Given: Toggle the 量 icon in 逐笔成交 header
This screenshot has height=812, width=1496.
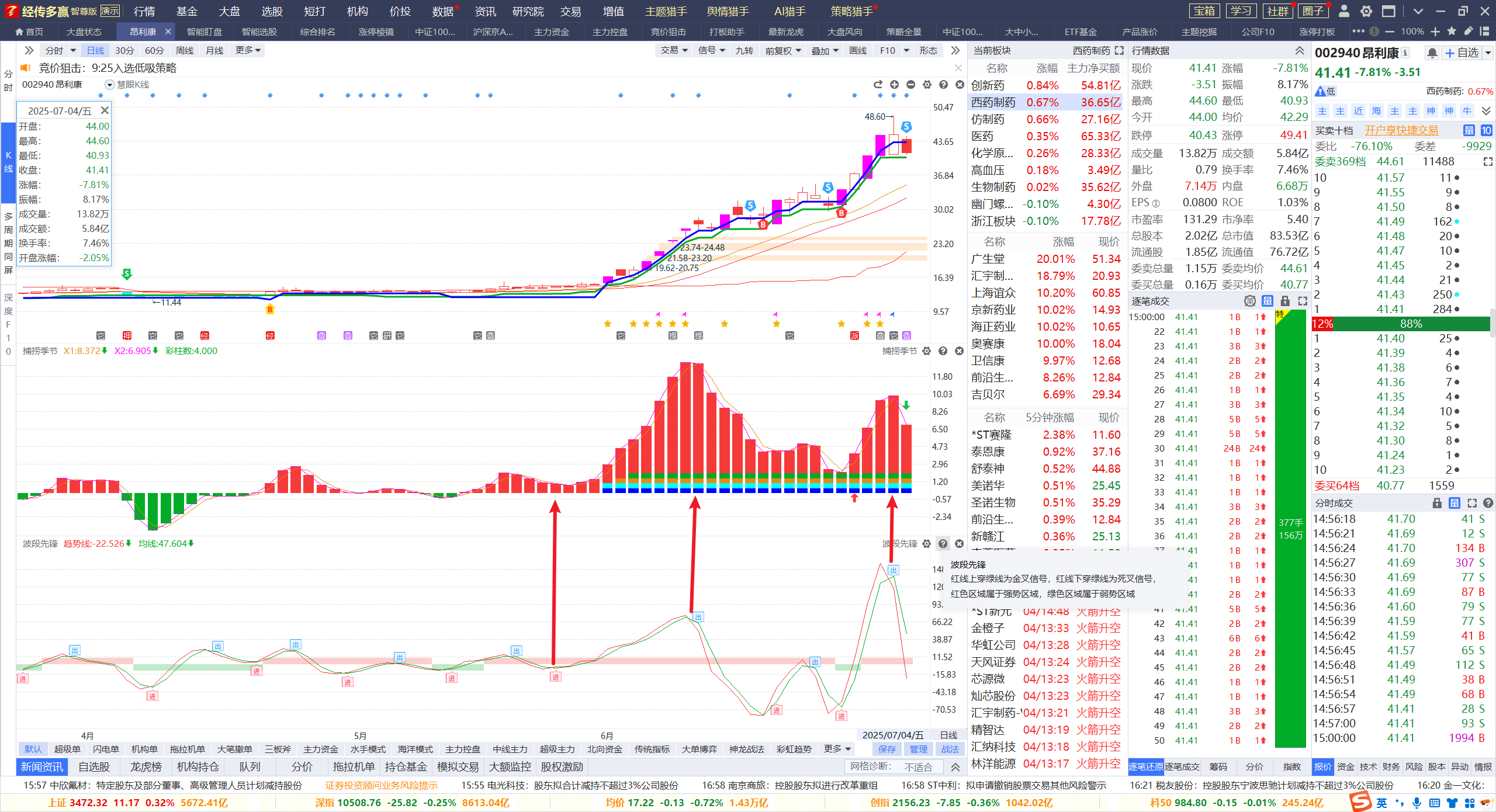Looking at the screenshot, I should (x=1268, y=301).
